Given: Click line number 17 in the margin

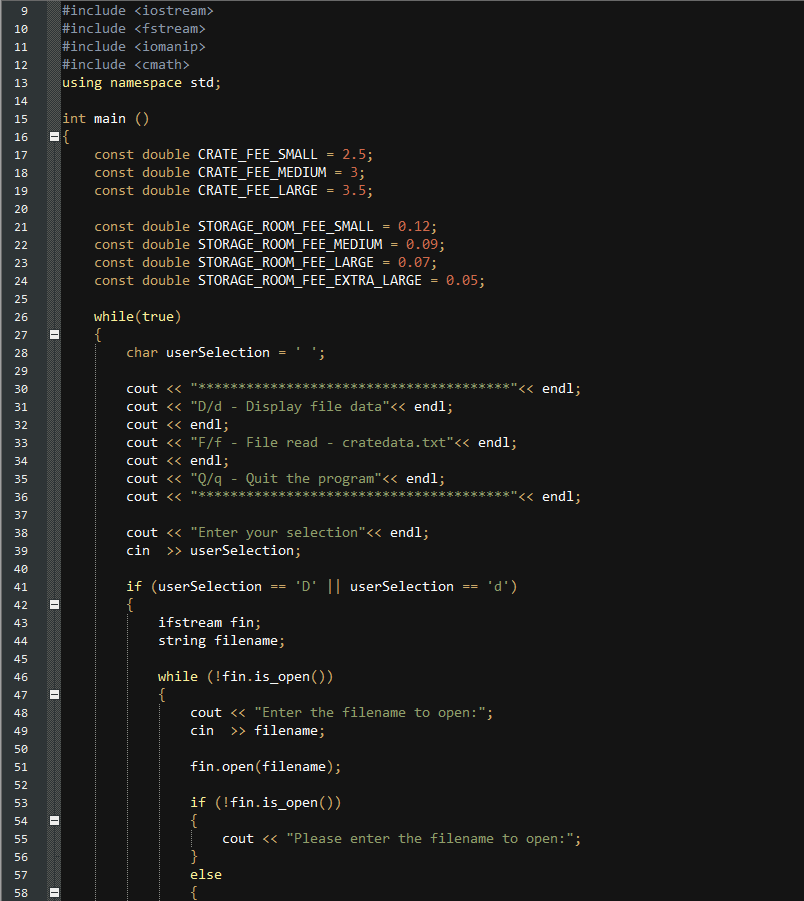Looking at the screenshot, I should (20, 154).
